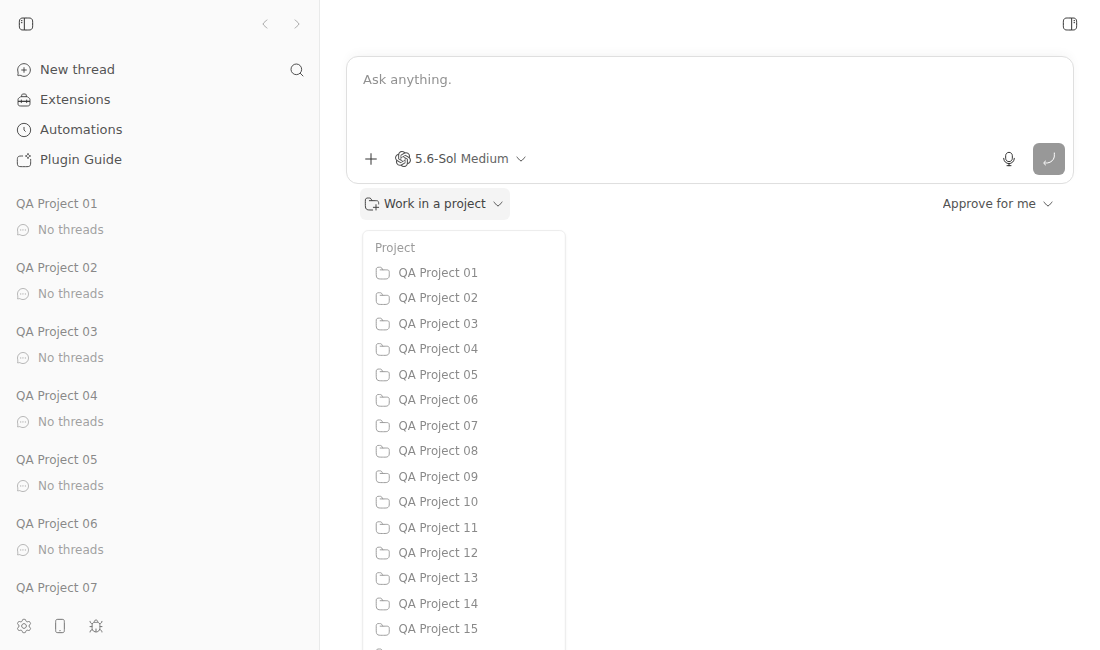Viewport: 1100px width, 650px height.
Task: Click folder icon next to QA Project 09
Action: [x=382, y=477]
